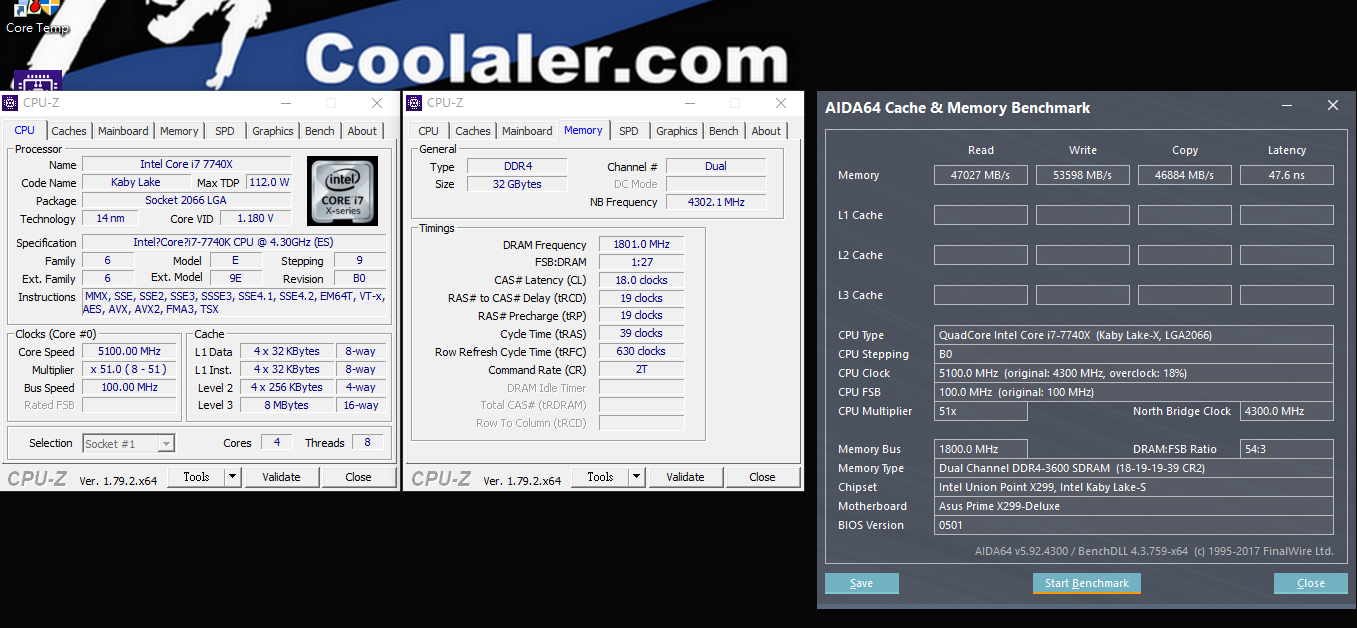Open the SPD tab in the Memory-tab CPU-Z window
Viewport: 1357px width, 628px height.
click(x=629, y=131)
